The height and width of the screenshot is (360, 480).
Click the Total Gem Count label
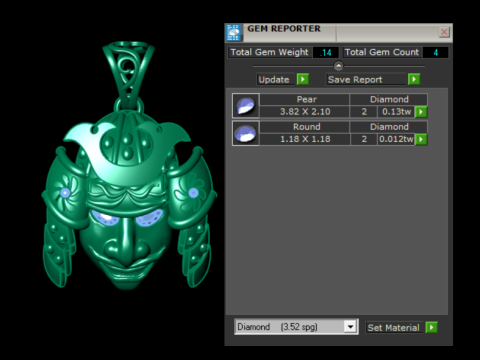tap(382, 52)
